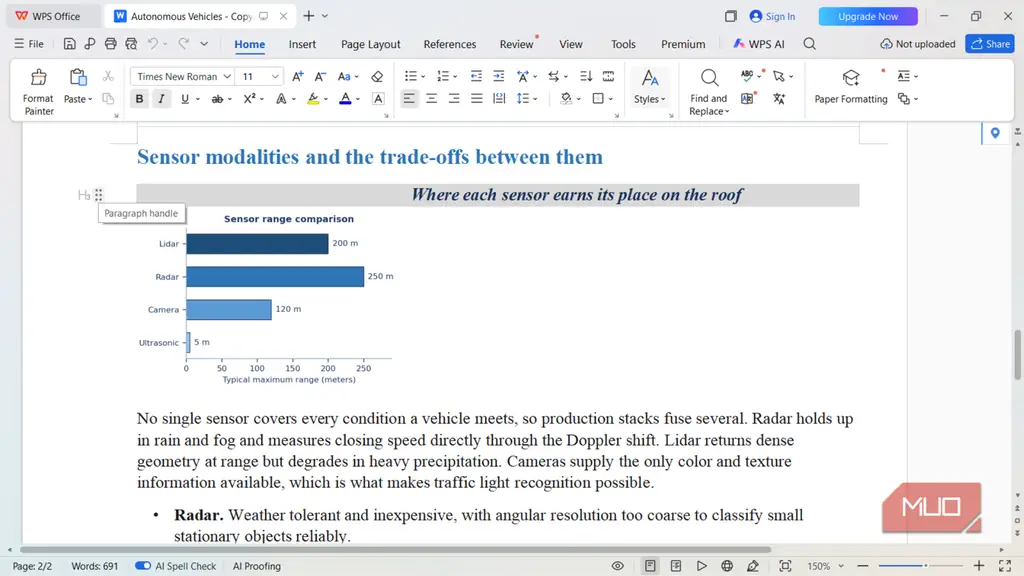Viewport: 1024px width, 576px height.
Task: Click the Print icon in quick toolbar
Action: 110,44
